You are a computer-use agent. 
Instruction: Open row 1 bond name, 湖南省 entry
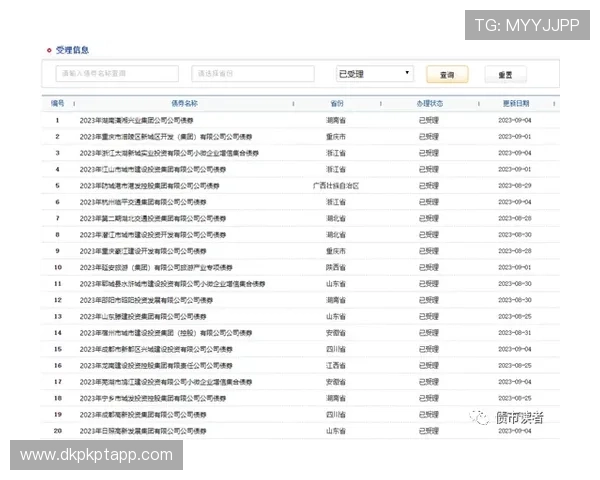click(136, 120)
